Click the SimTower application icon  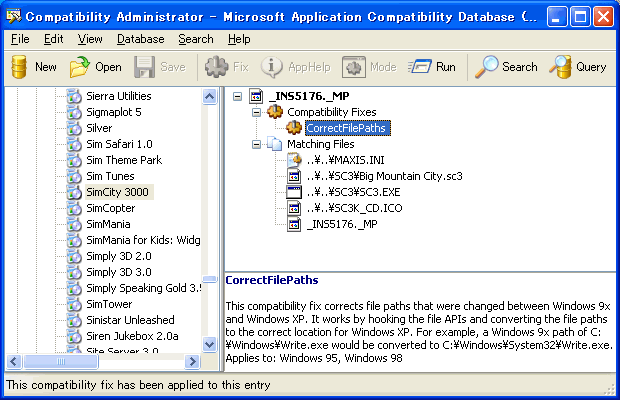point(74,304)
